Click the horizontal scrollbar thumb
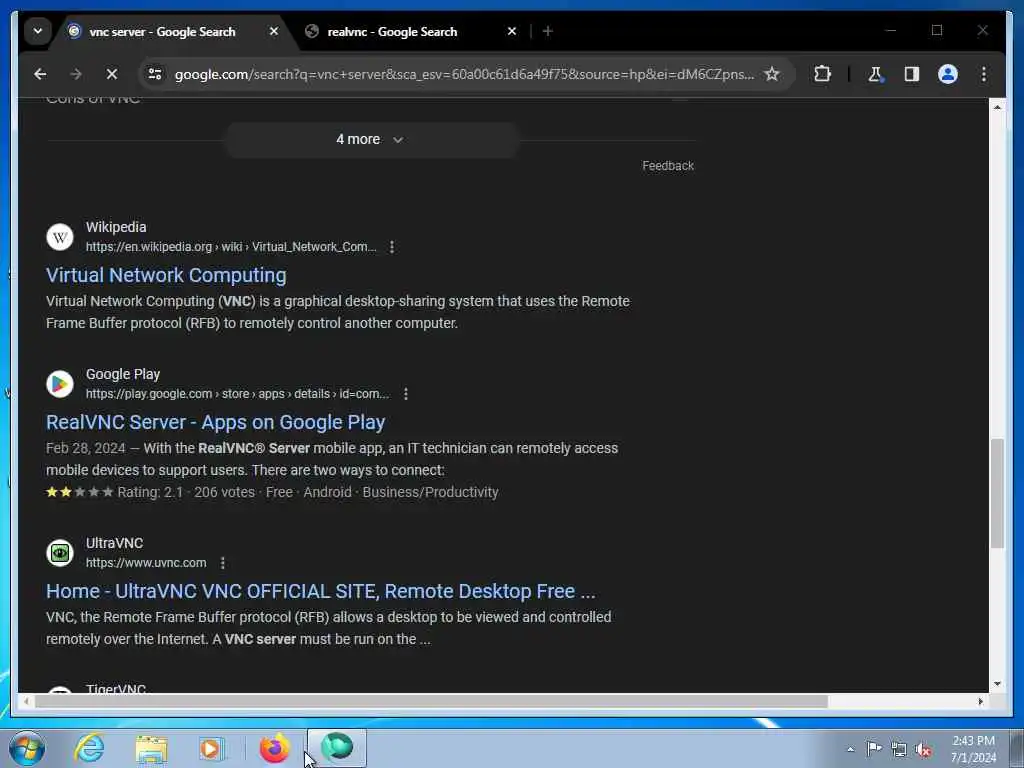 [431, 701]
